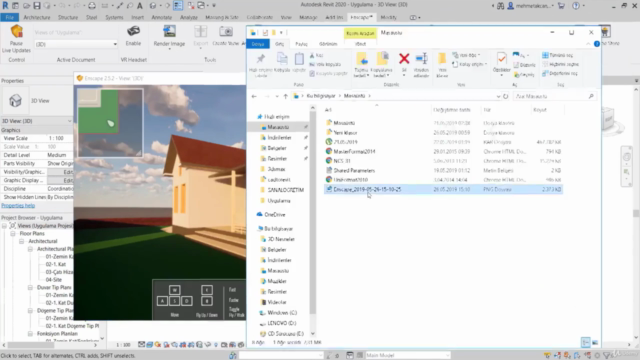The image size is (640, 360).
Task: Click OneDrive in navigation pane
Action: 274,214
